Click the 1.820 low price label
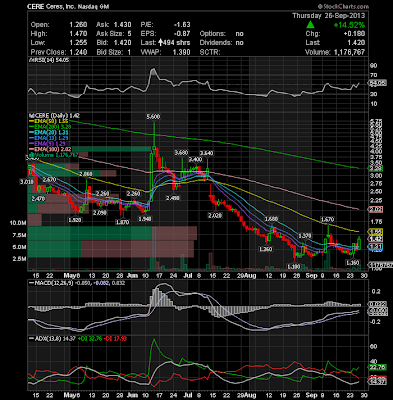 (75, 220)
